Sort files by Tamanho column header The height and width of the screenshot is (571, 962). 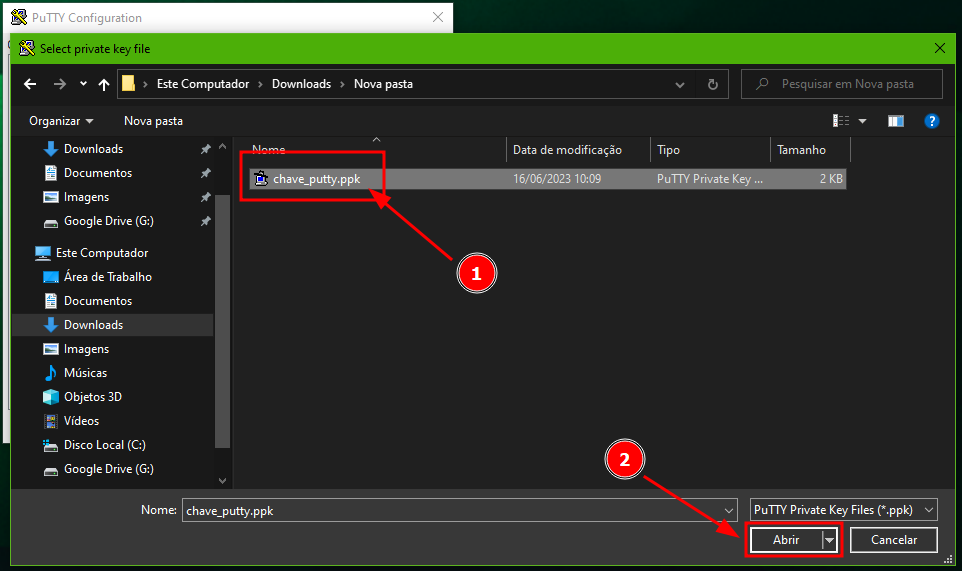(801, 150)
